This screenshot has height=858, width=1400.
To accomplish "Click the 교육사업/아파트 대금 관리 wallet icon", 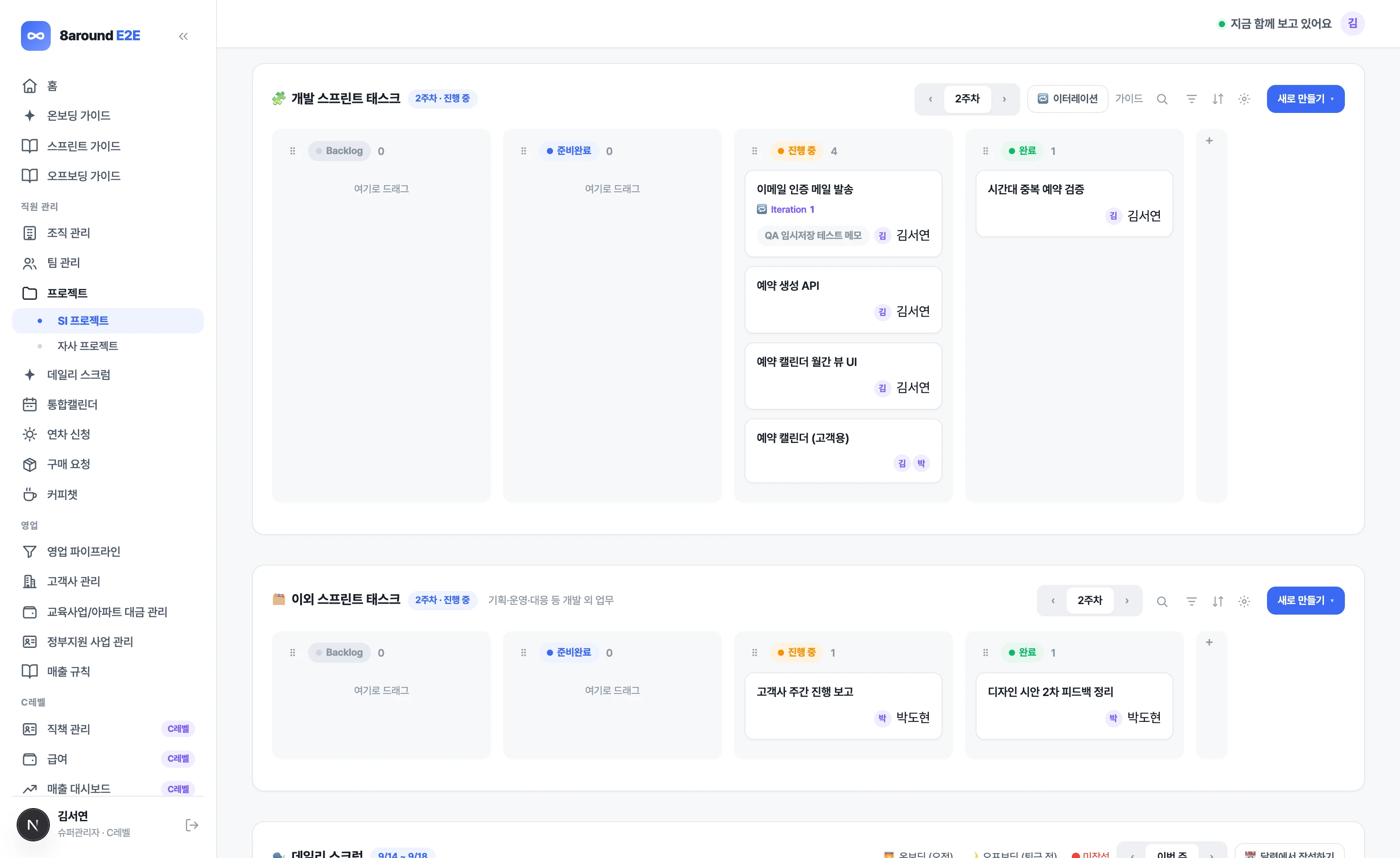I will click(30, 612).
